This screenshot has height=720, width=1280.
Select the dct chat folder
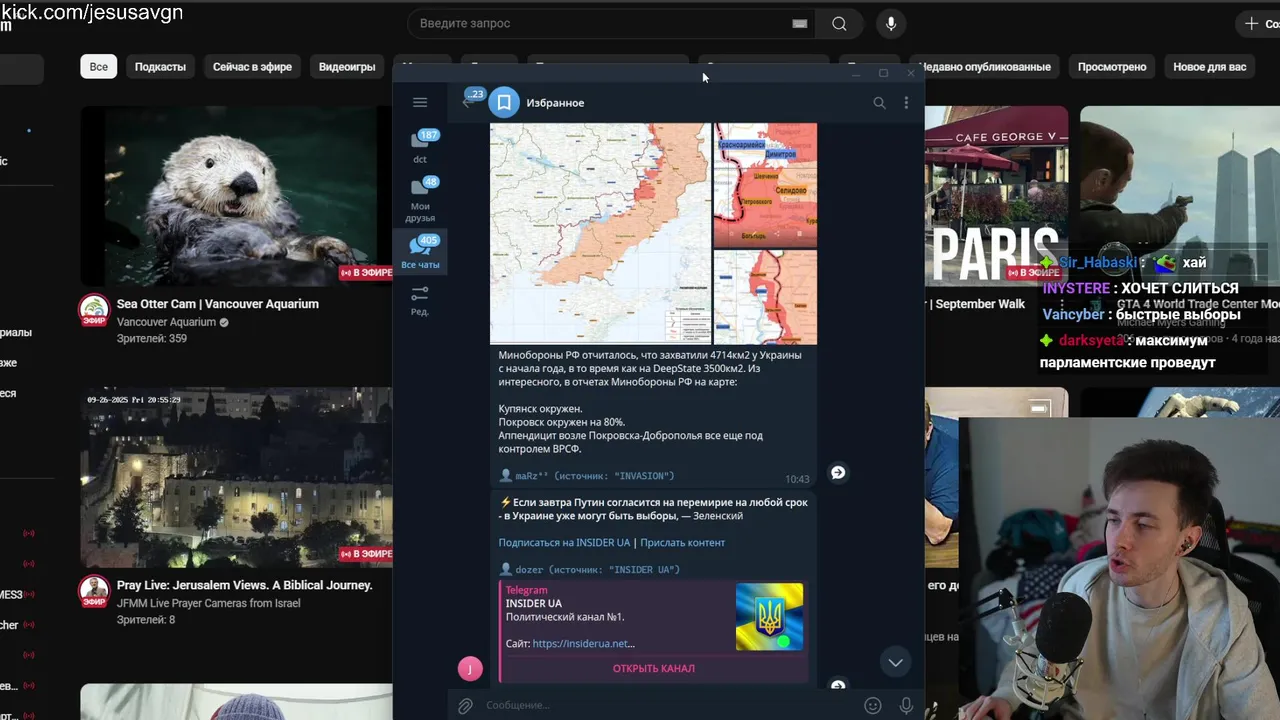[x=420, y=146]
